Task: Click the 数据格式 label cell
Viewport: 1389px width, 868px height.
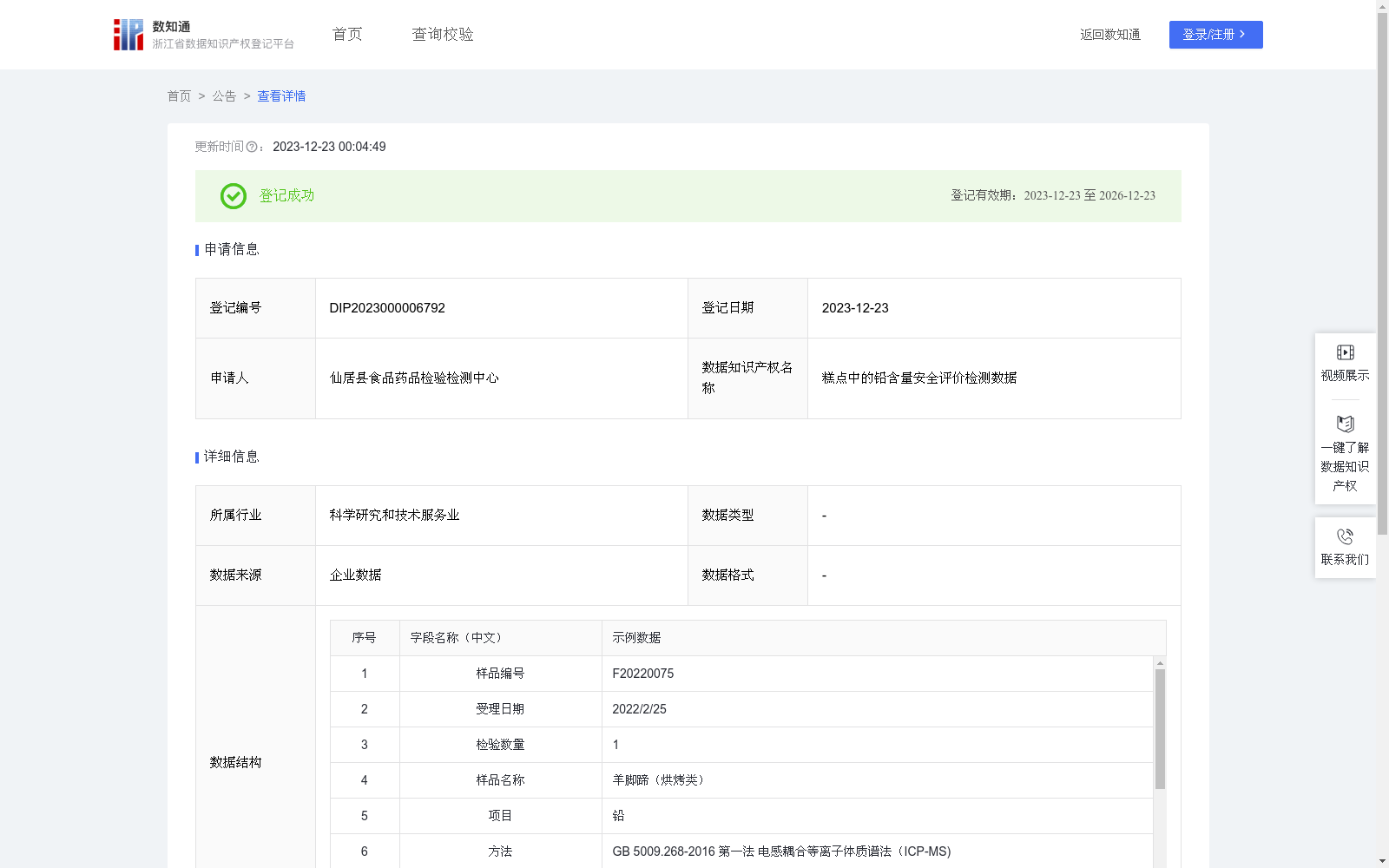Action: point(747,575)
